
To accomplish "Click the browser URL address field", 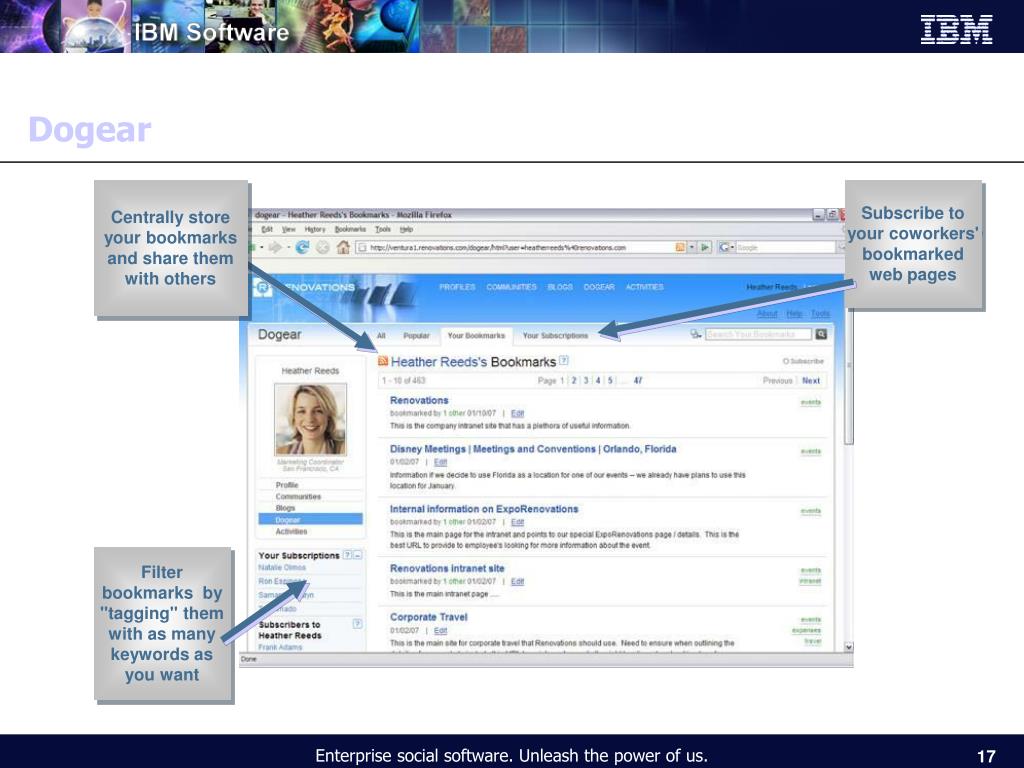I will pos(516,248).
